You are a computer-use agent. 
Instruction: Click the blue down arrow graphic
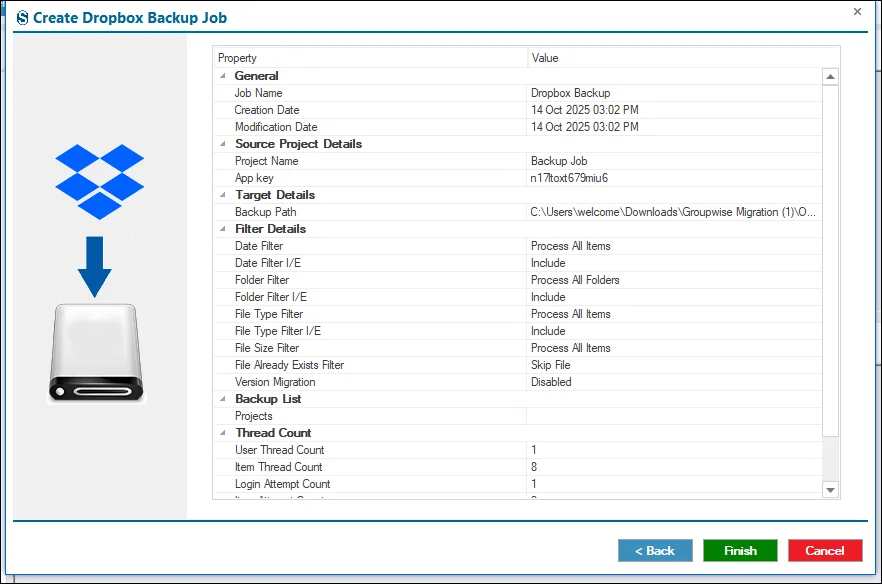click(94, 267)
